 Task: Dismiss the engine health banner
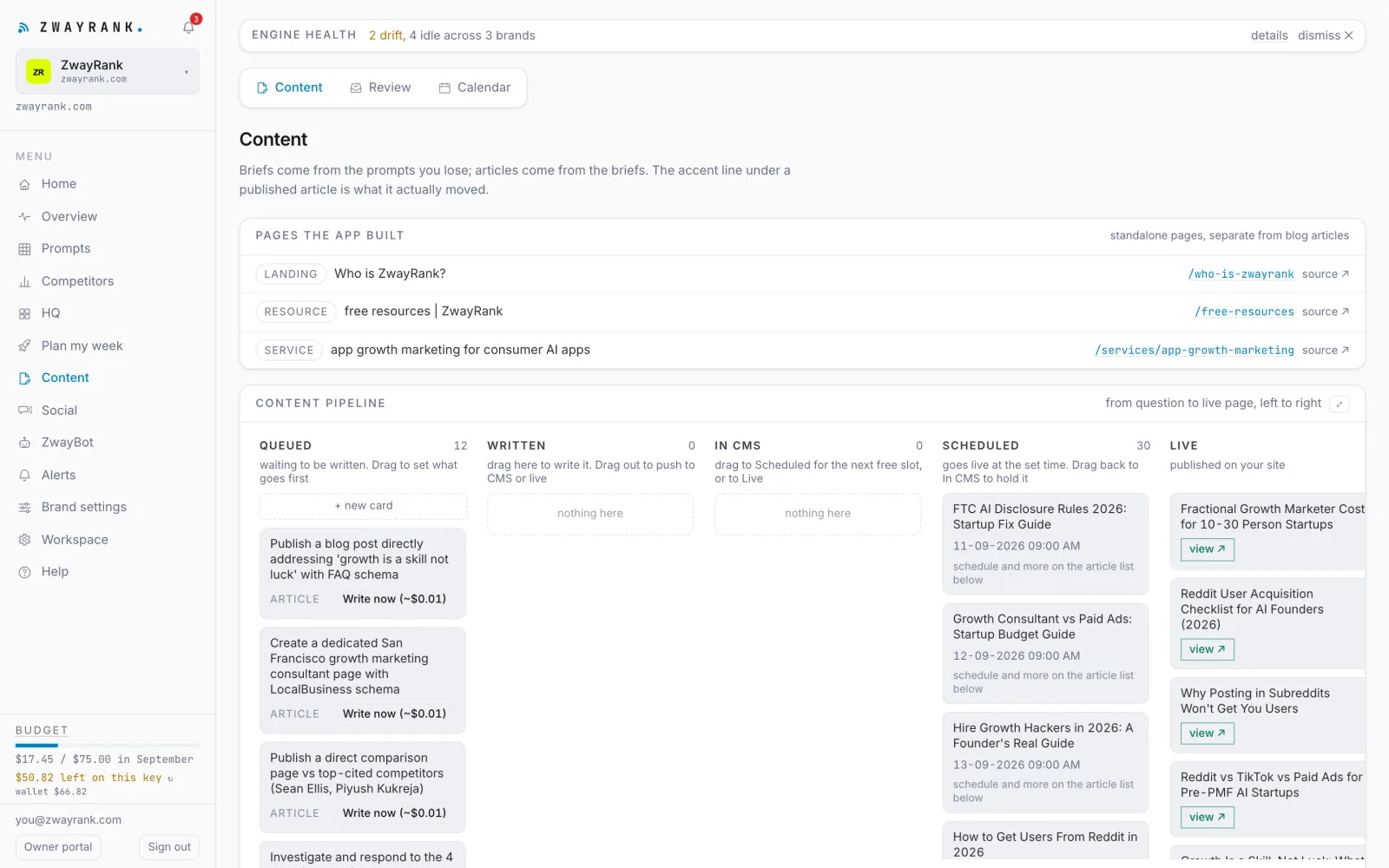pos(1326,36)
